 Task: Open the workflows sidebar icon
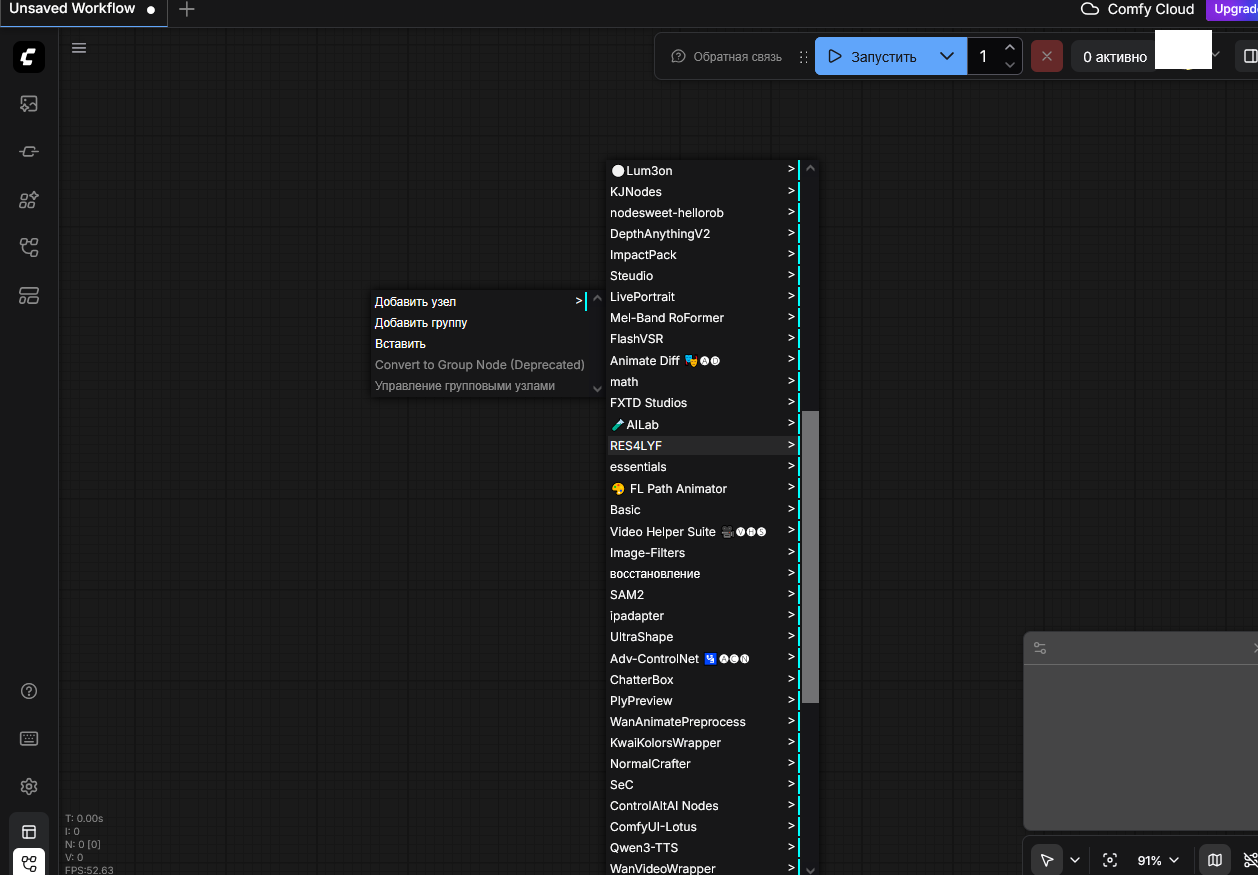[29, 247]
